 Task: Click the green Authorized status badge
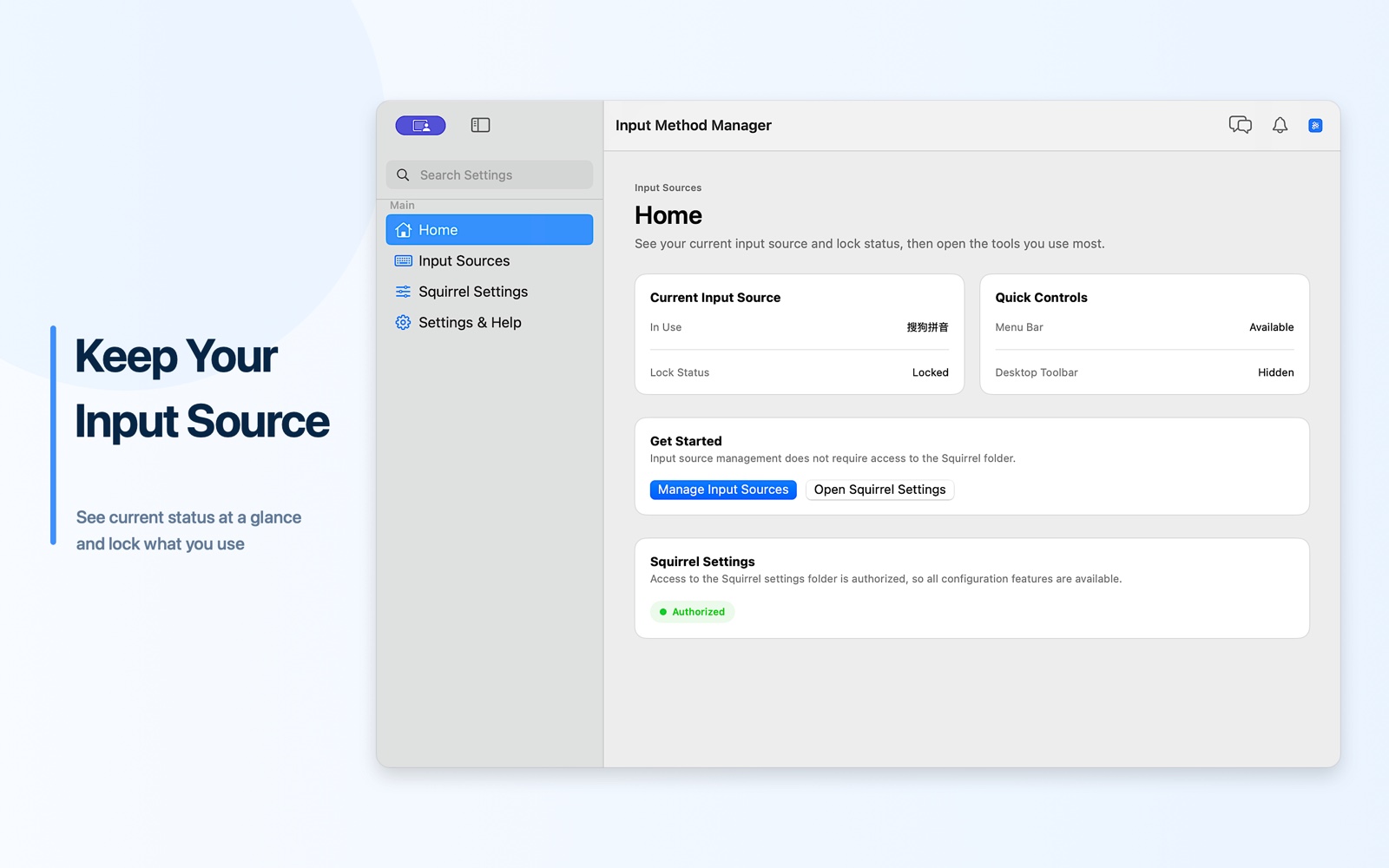692,612
